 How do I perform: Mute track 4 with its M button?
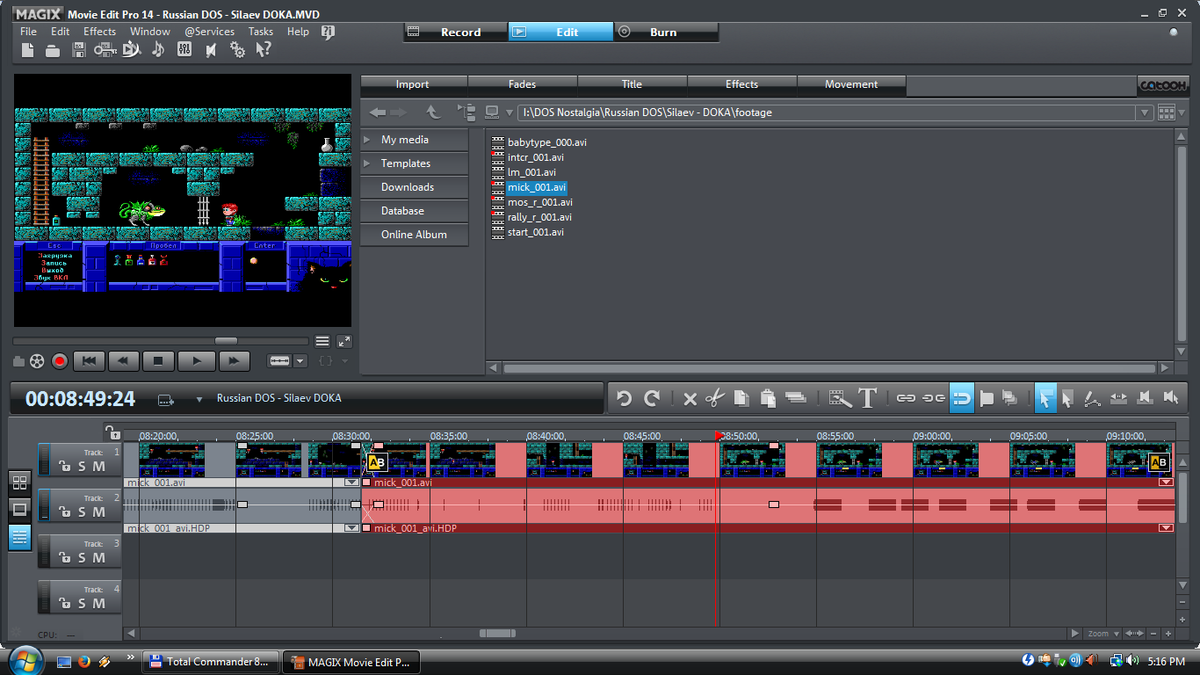(x=98, y=604)
